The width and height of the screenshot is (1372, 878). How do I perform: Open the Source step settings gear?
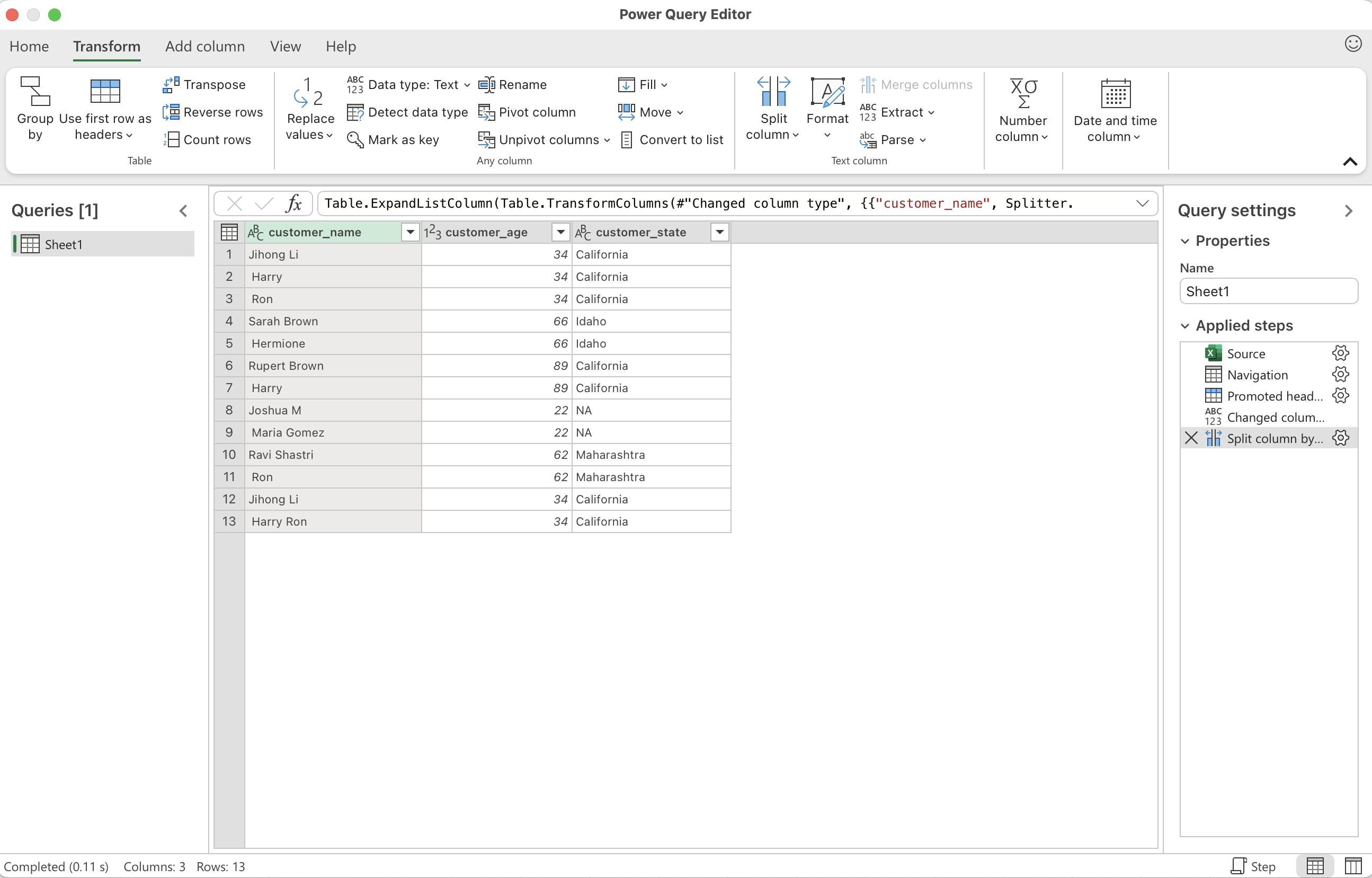tap(1340, 353)
